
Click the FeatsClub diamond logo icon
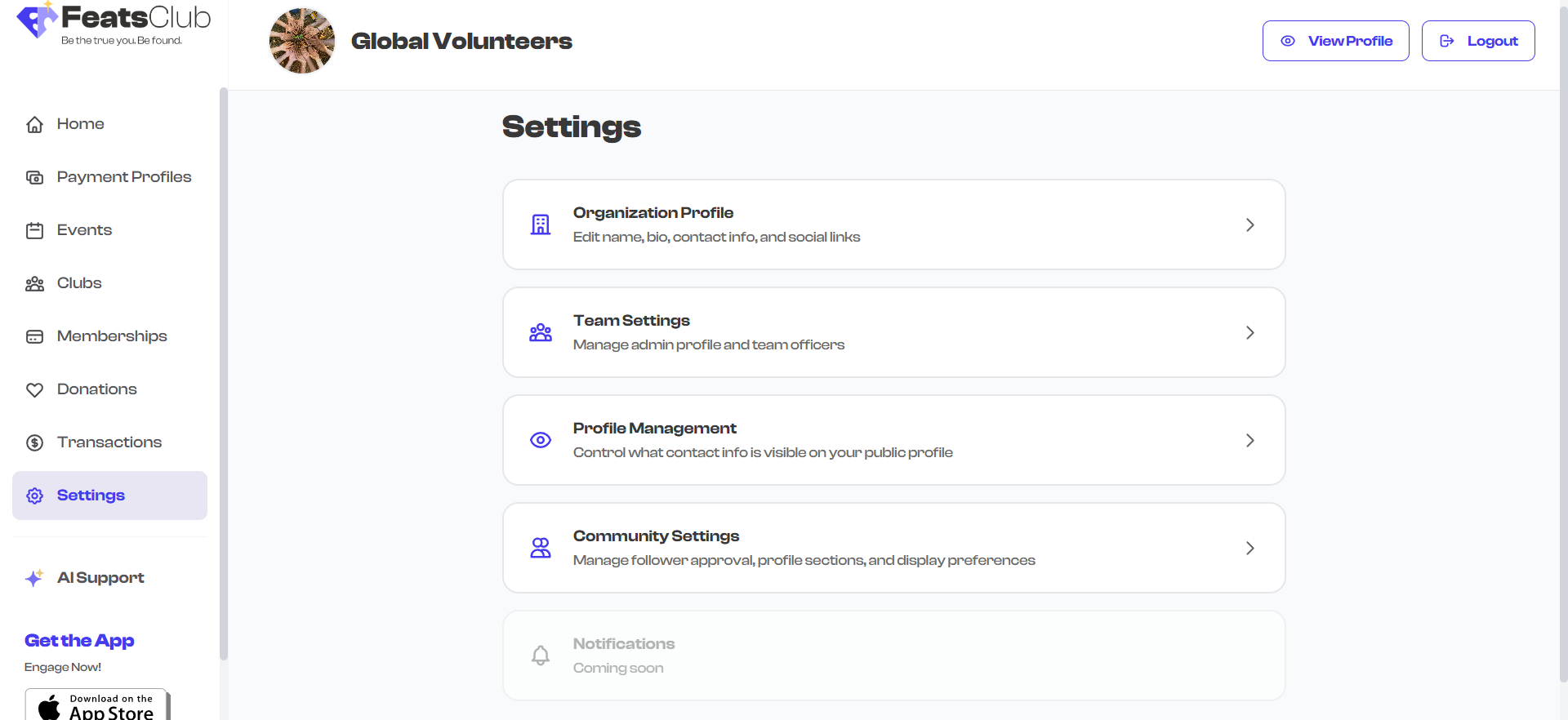[x=38, y=20]
